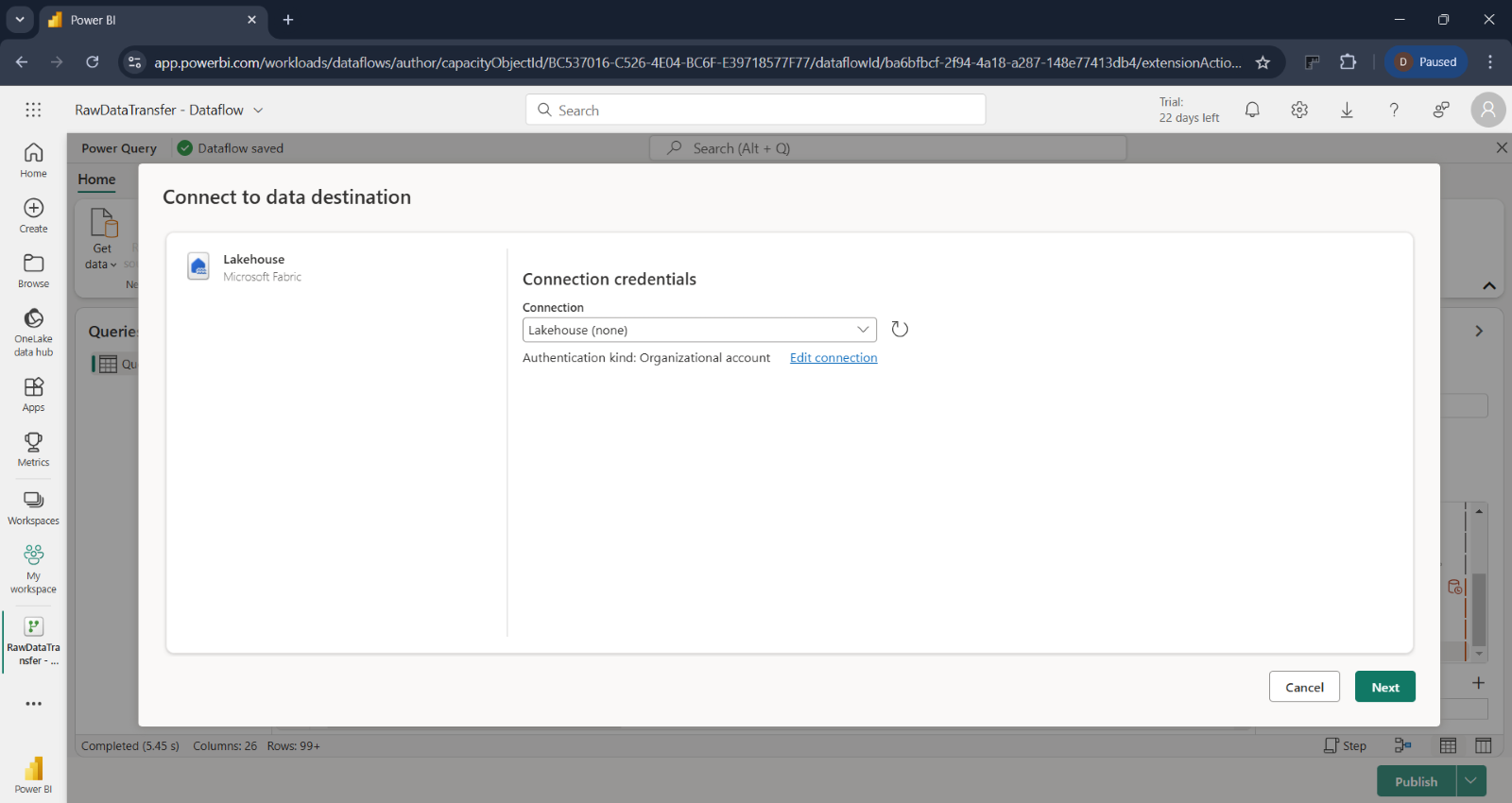
Task: Expand the right panel chevron
Action: click(x=1479, y=331)
